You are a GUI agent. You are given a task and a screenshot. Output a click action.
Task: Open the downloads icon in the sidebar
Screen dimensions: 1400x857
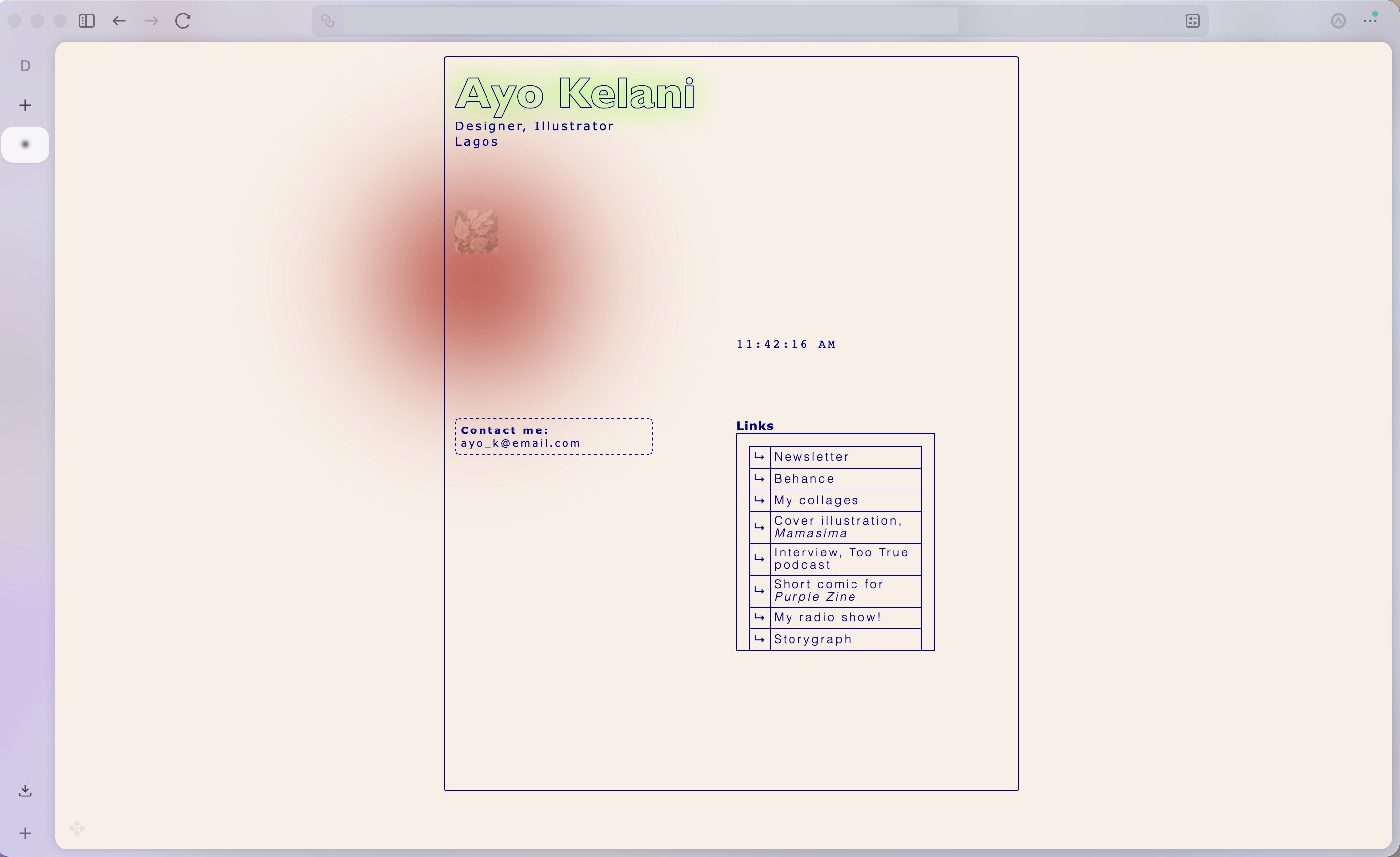(x=25, y=791)
